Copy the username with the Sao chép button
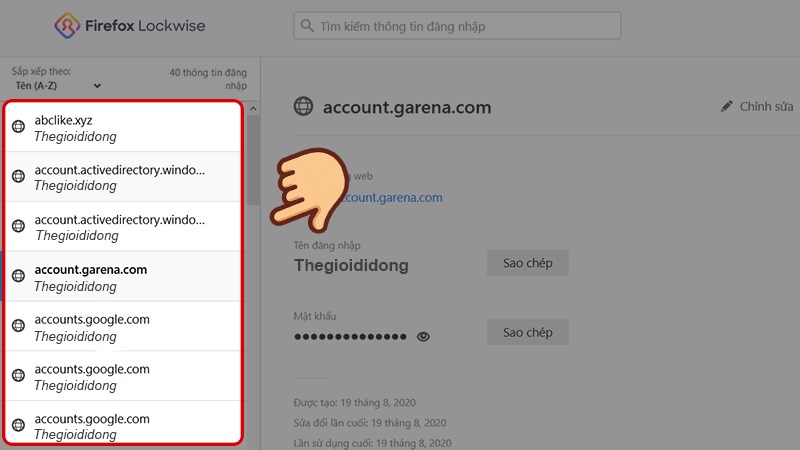800x450 pixels. click(x=528, y=263)
